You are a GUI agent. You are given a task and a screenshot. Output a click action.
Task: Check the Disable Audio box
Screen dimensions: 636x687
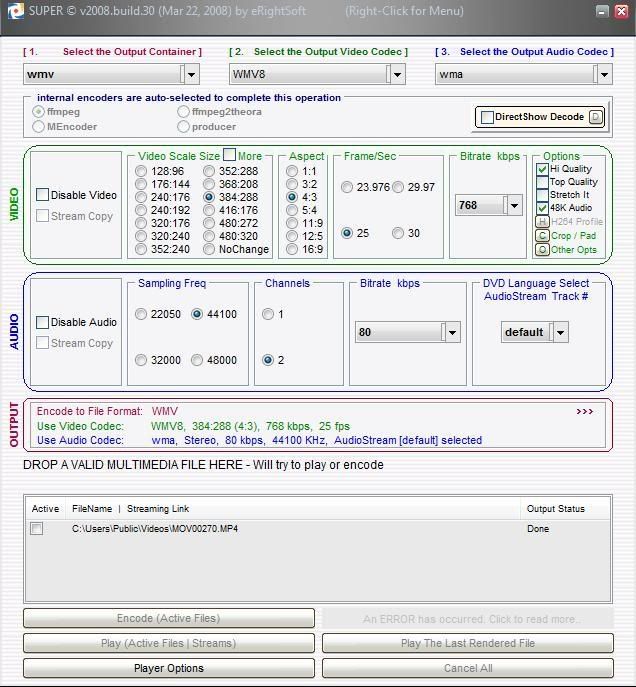(x=42, y=322)
